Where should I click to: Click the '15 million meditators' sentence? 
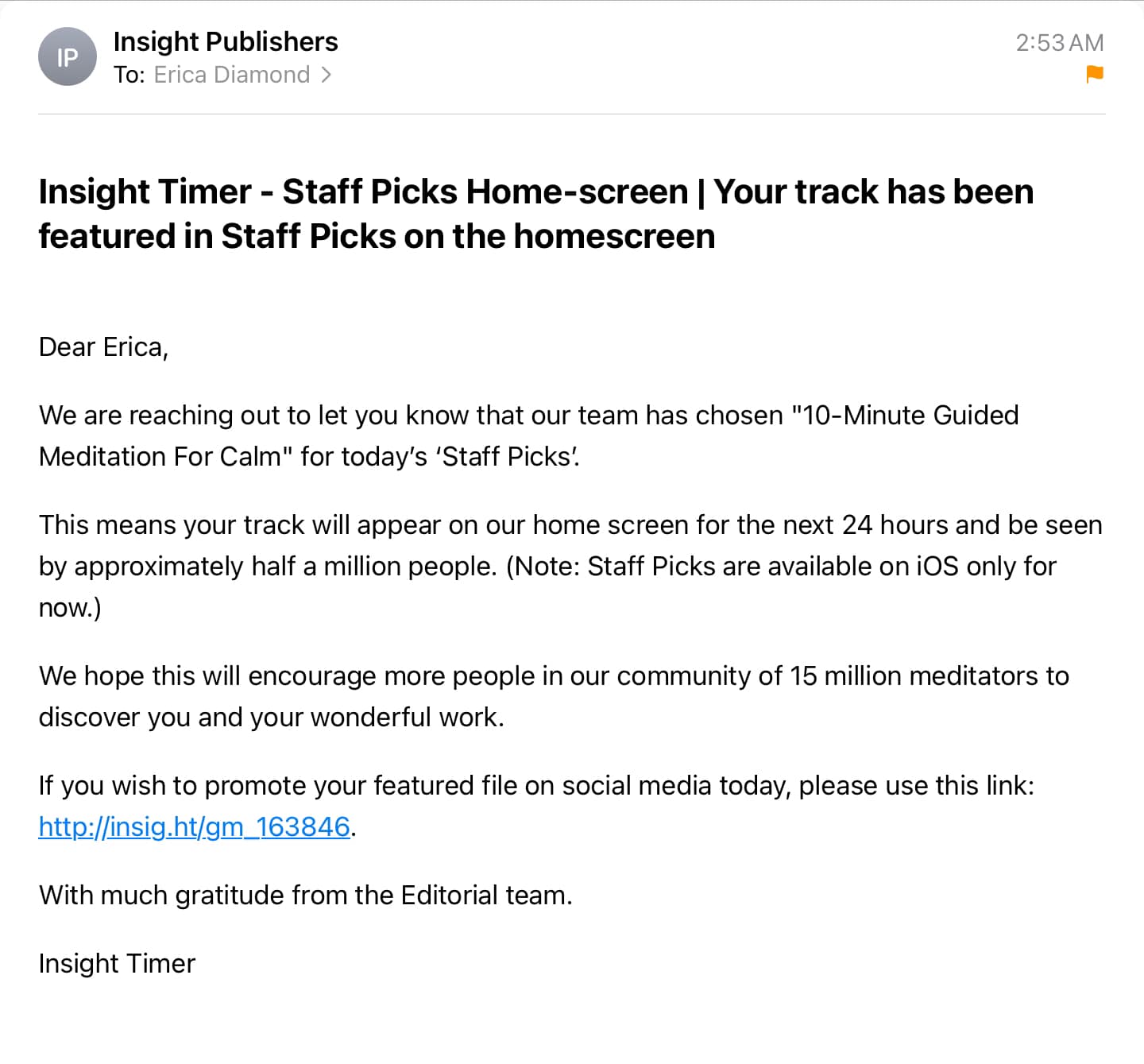point(554,676)
